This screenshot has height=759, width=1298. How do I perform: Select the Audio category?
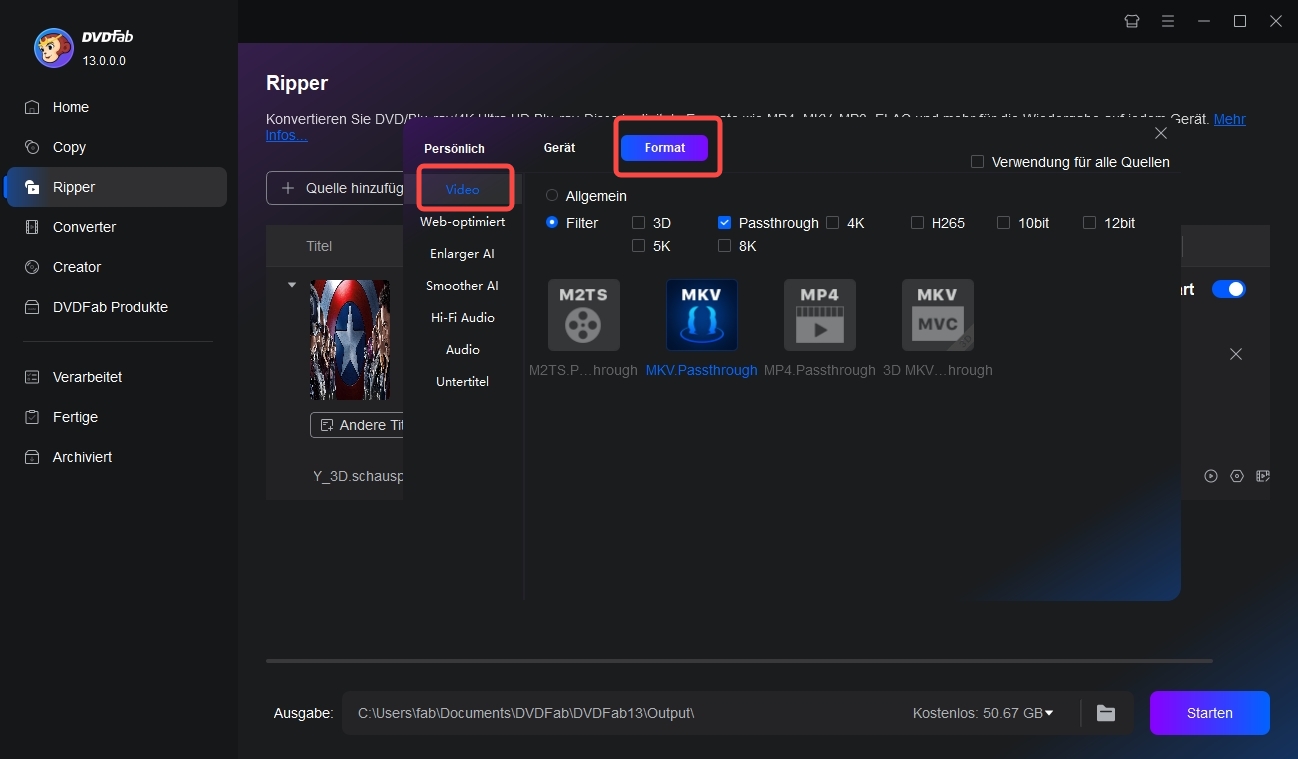[462, 350]
